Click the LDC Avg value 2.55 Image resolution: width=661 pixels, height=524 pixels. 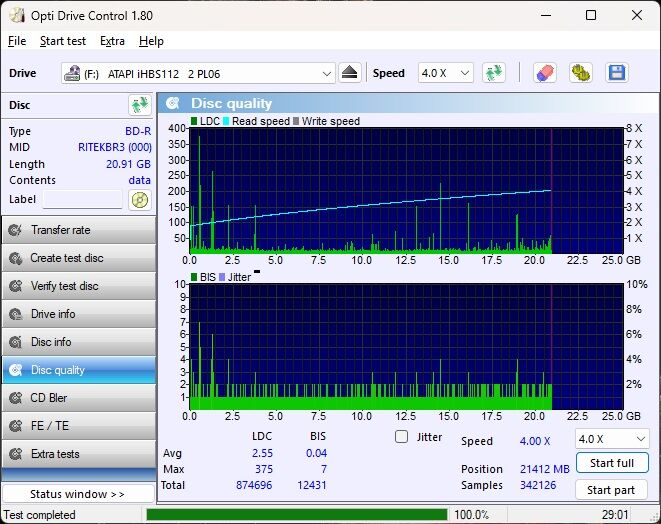point(262,453)
